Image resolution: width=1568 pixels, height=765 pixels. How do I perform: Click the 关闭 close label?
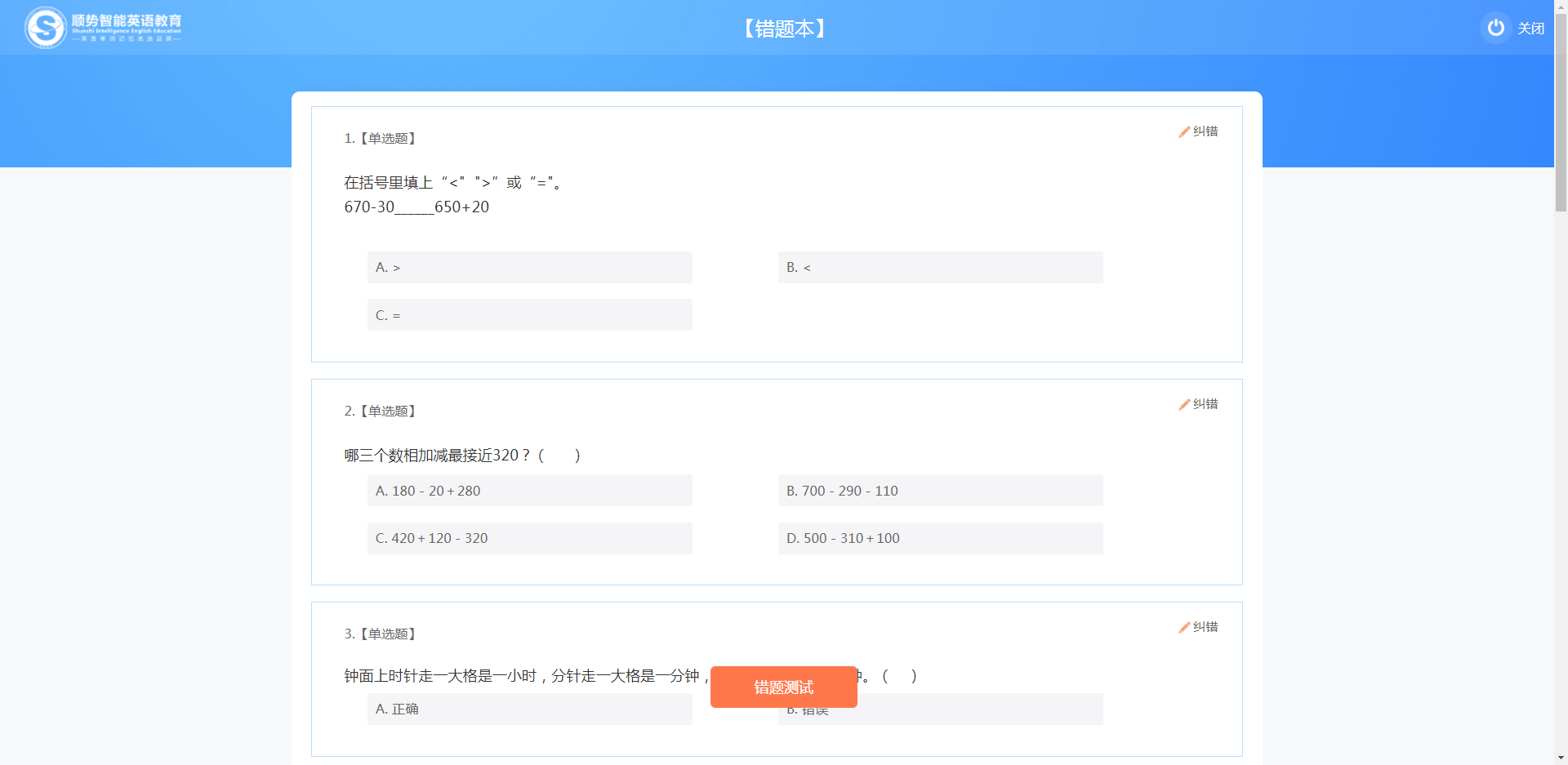1530,29
